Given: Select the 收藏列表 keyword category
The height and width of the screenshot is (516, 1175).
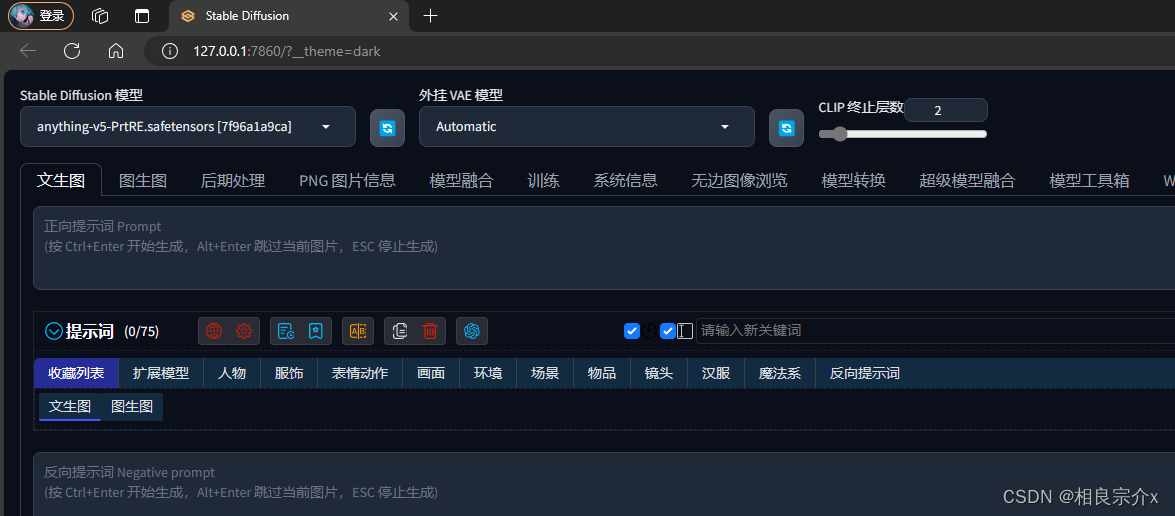Looking at the screenshot, I should click(x=76, y=373).
